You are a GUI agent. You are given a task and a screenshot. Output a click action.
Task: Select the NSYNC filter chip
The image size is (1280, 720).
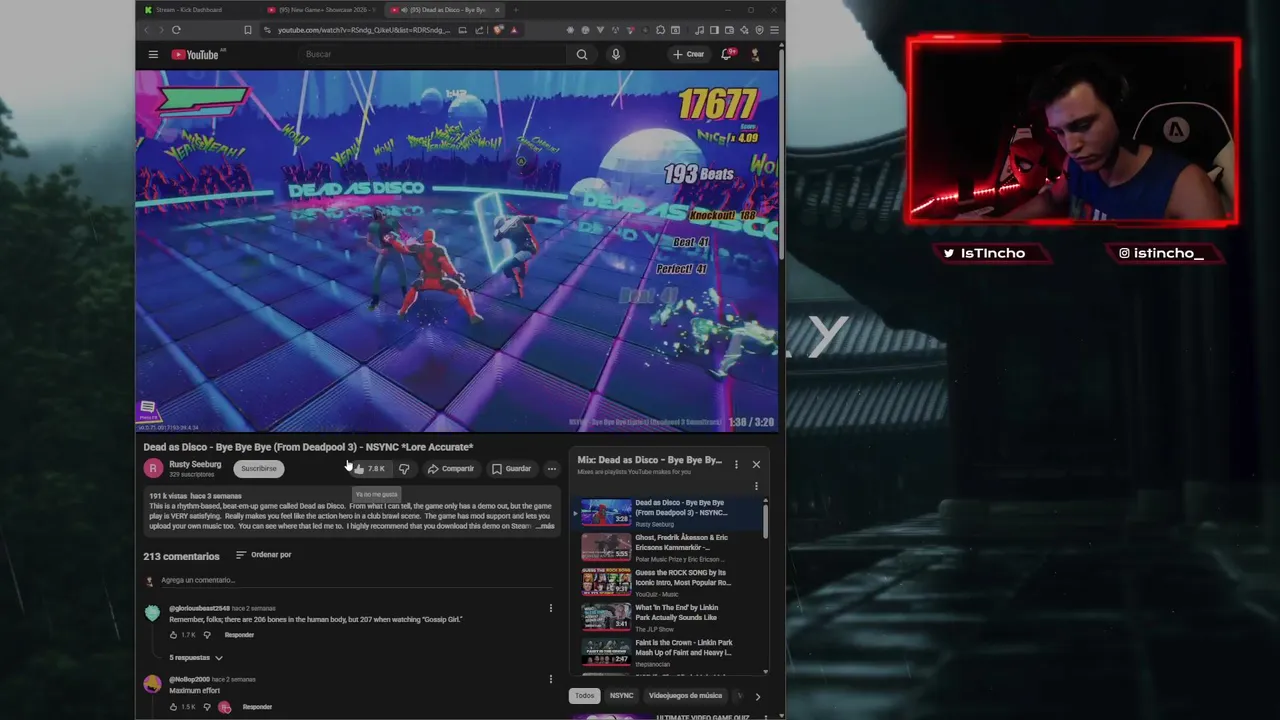coord(622,696)
